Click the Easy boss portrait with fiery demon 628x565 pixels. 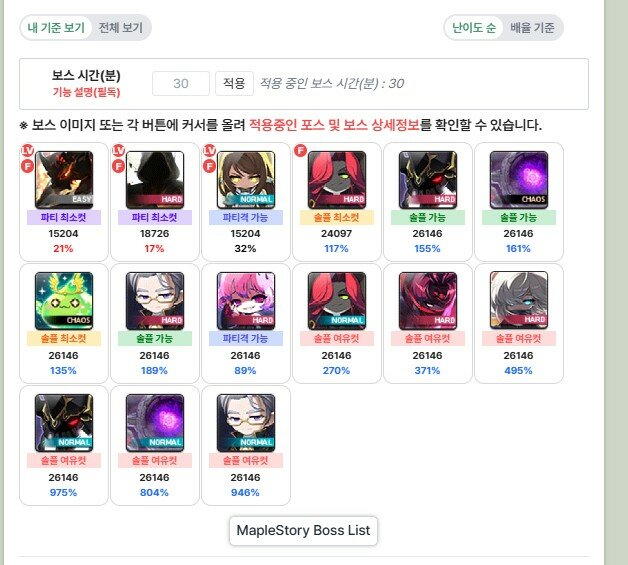click(64, 180)
